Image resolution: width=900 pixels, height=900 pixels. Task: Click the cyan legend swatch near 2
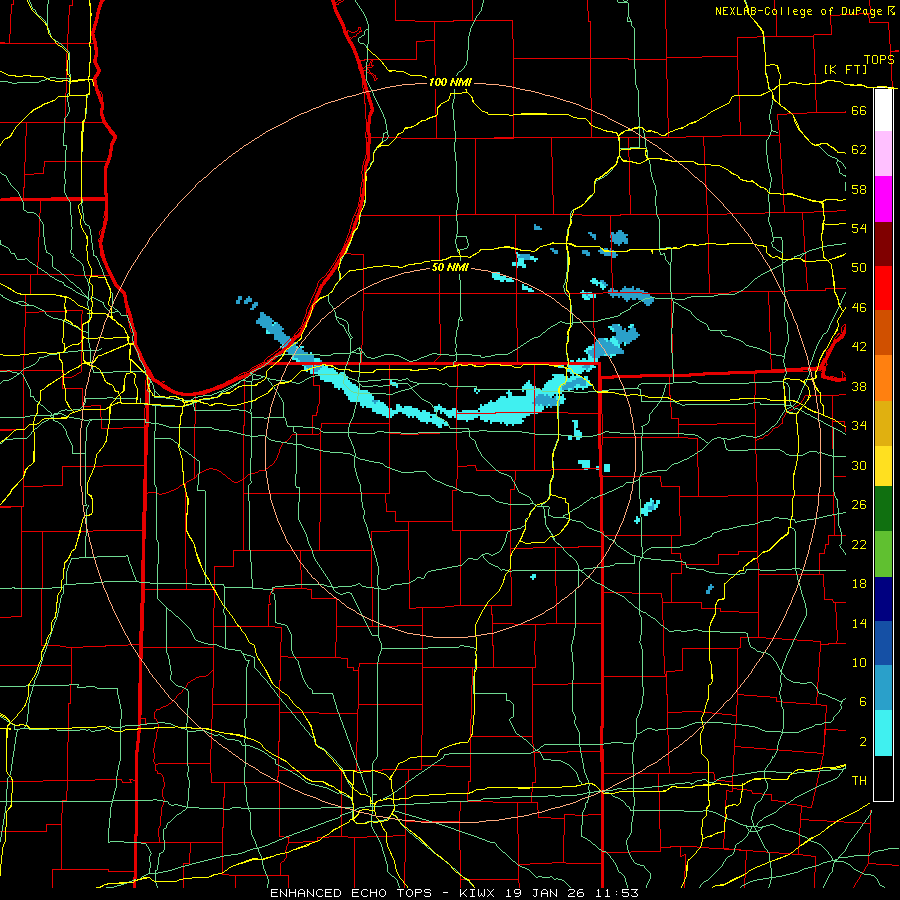[x=883, y=733]
